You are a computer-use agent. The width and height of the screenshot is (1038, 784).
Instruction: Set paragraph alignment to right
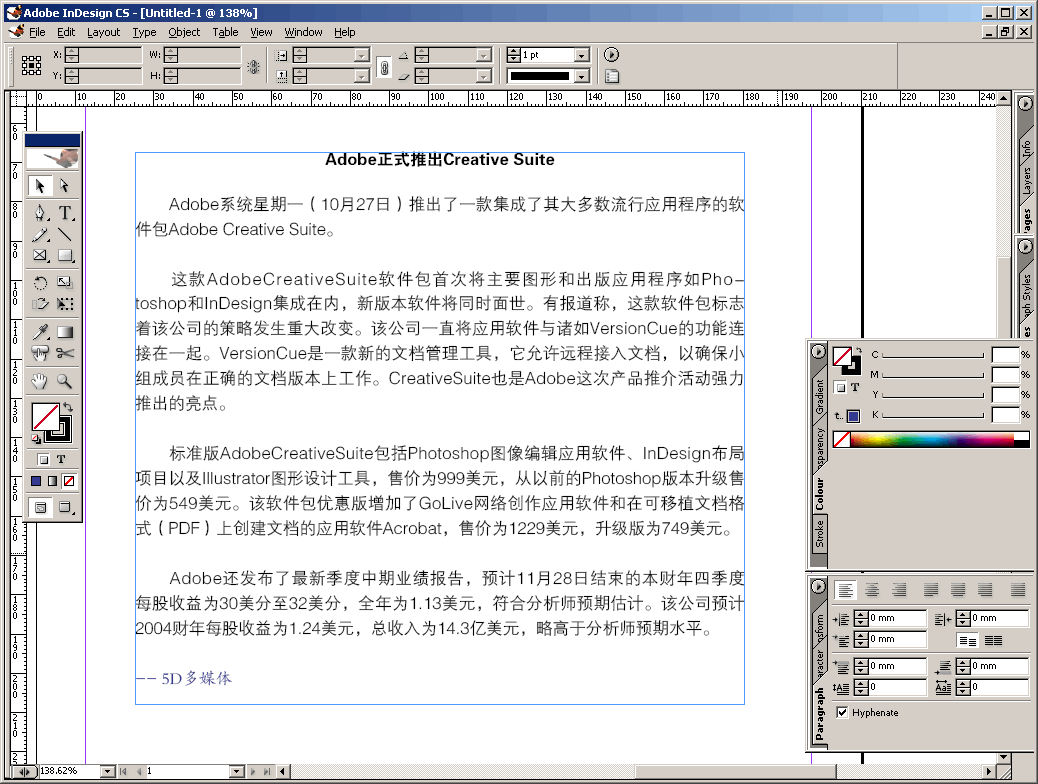click(899, 589)
